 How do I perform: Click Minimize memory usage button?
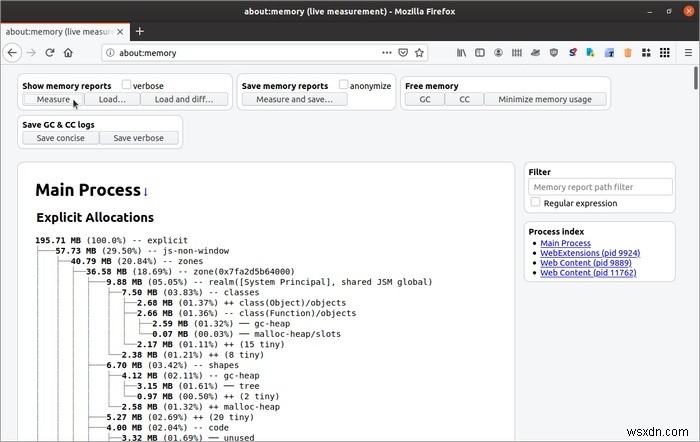click(x=545, y=99)
